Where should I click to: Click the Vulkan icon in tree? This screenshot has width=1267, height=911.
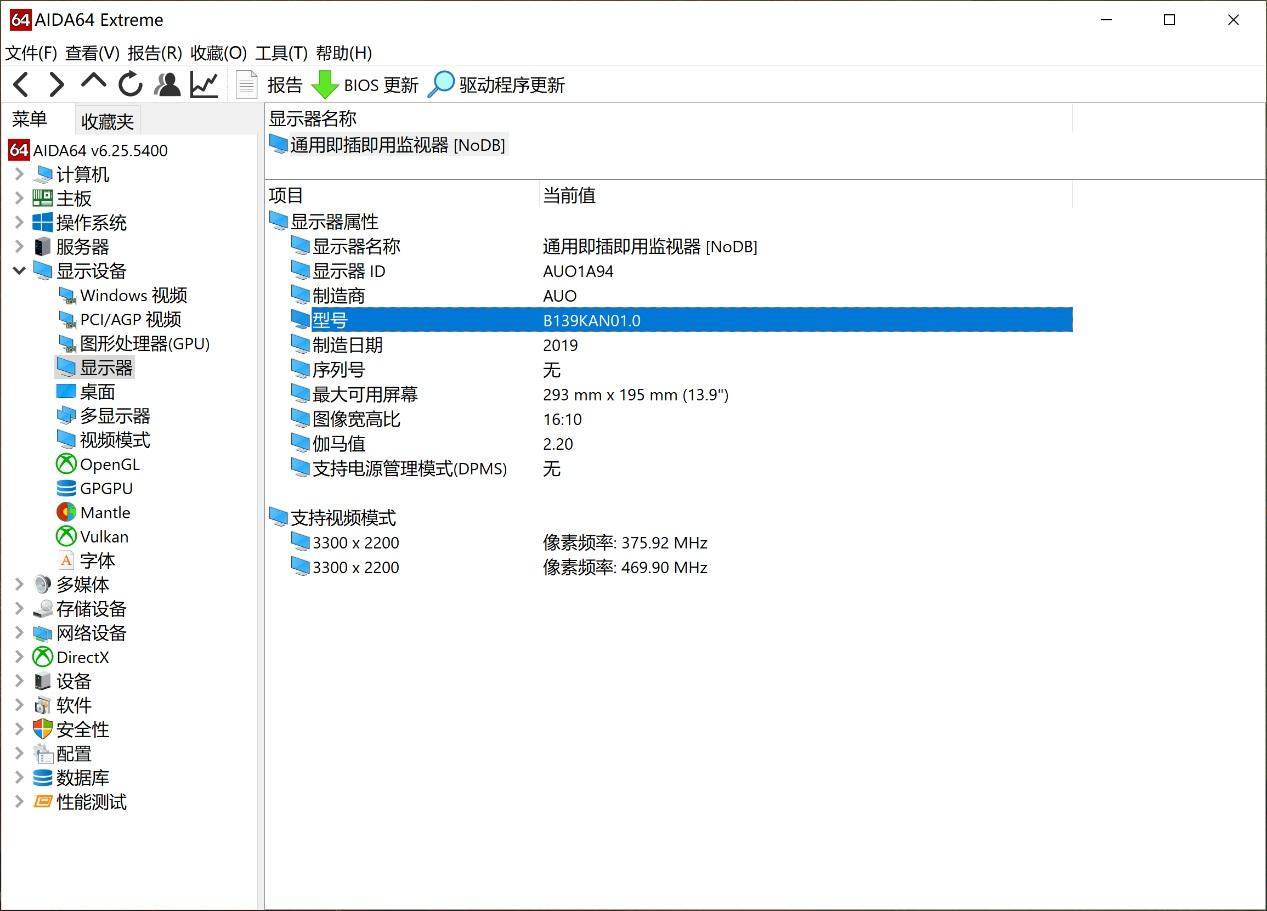[66, 536]
